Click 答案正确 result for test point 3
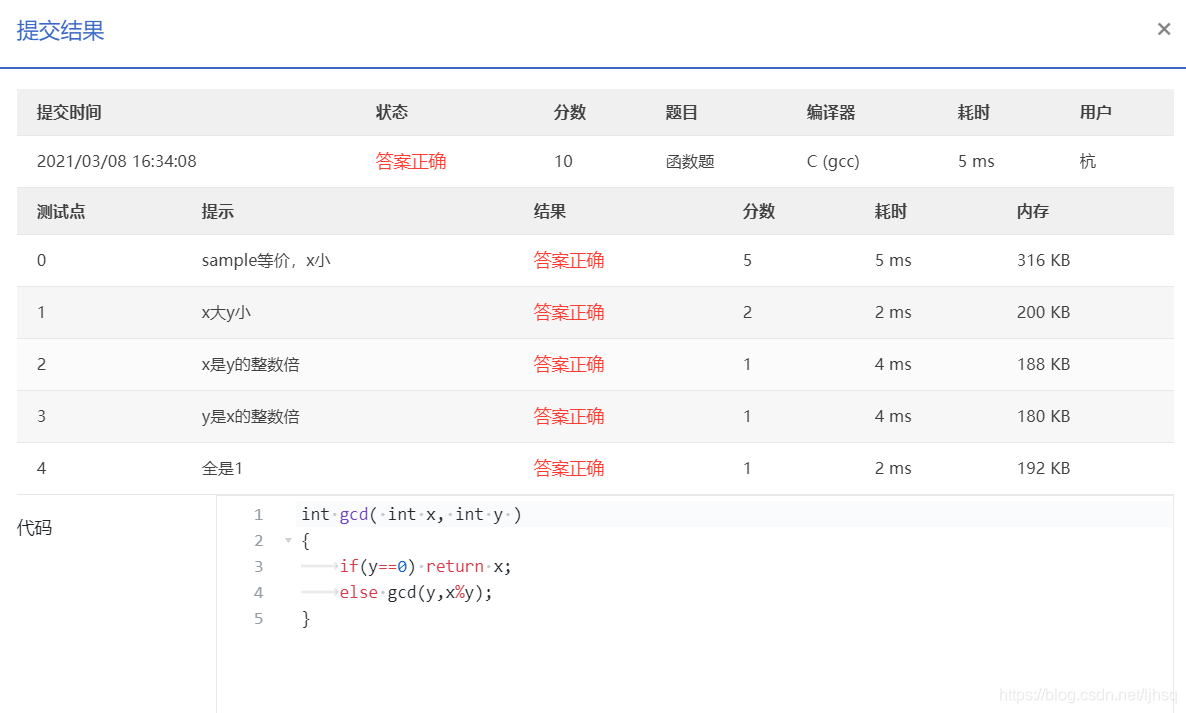 click(569, 416)
